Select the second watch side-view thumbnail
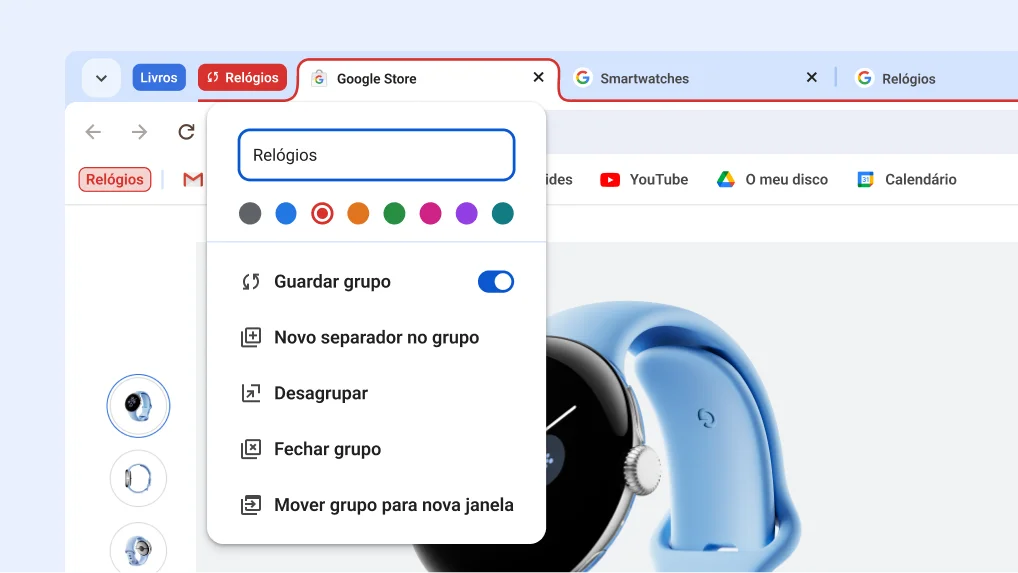This screenshot has height=573, width=1018. 138,479
